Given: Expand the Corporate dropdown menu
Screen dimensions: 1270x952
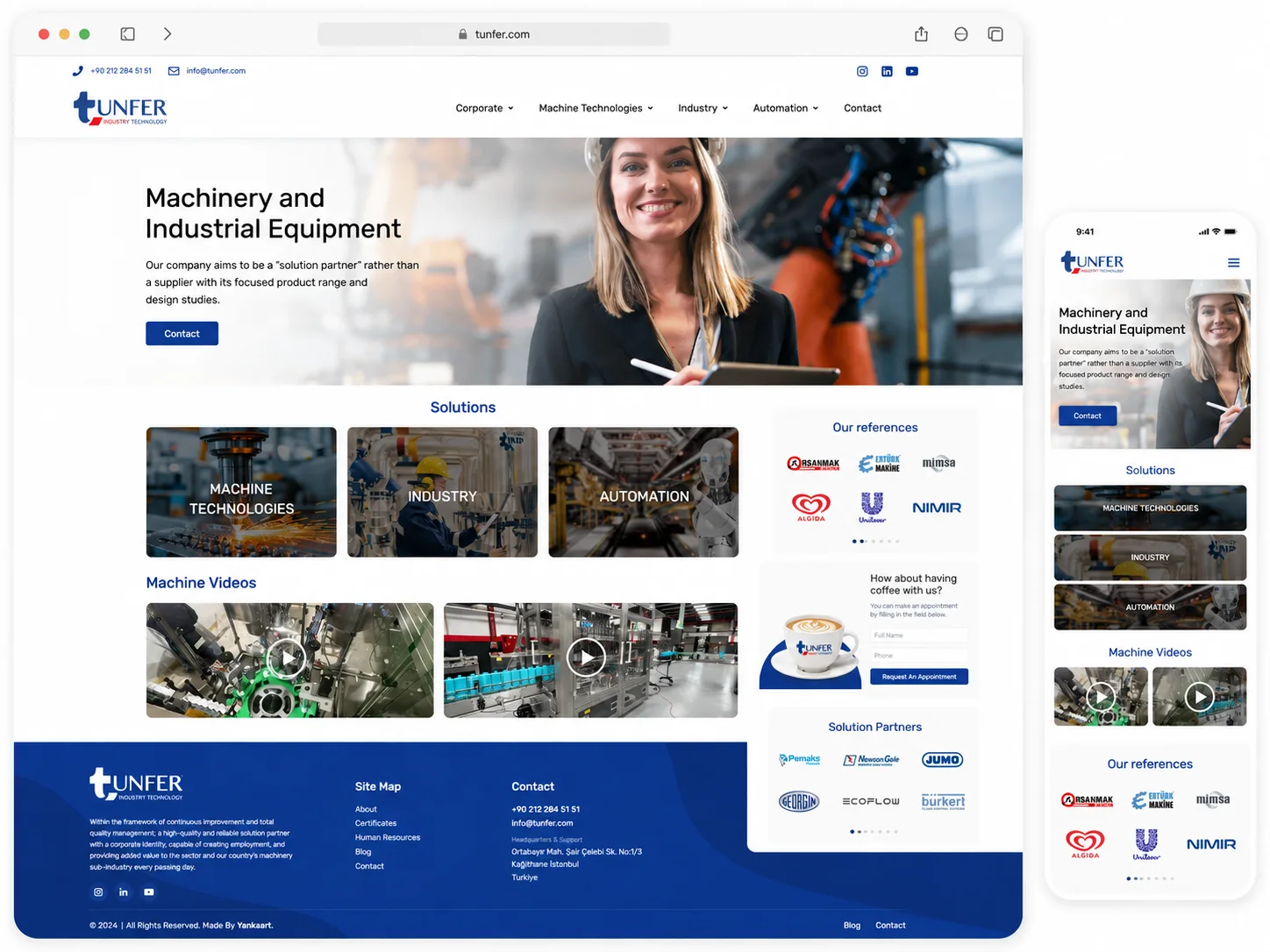Looking at the screenshot, I should tap(484, 109).
